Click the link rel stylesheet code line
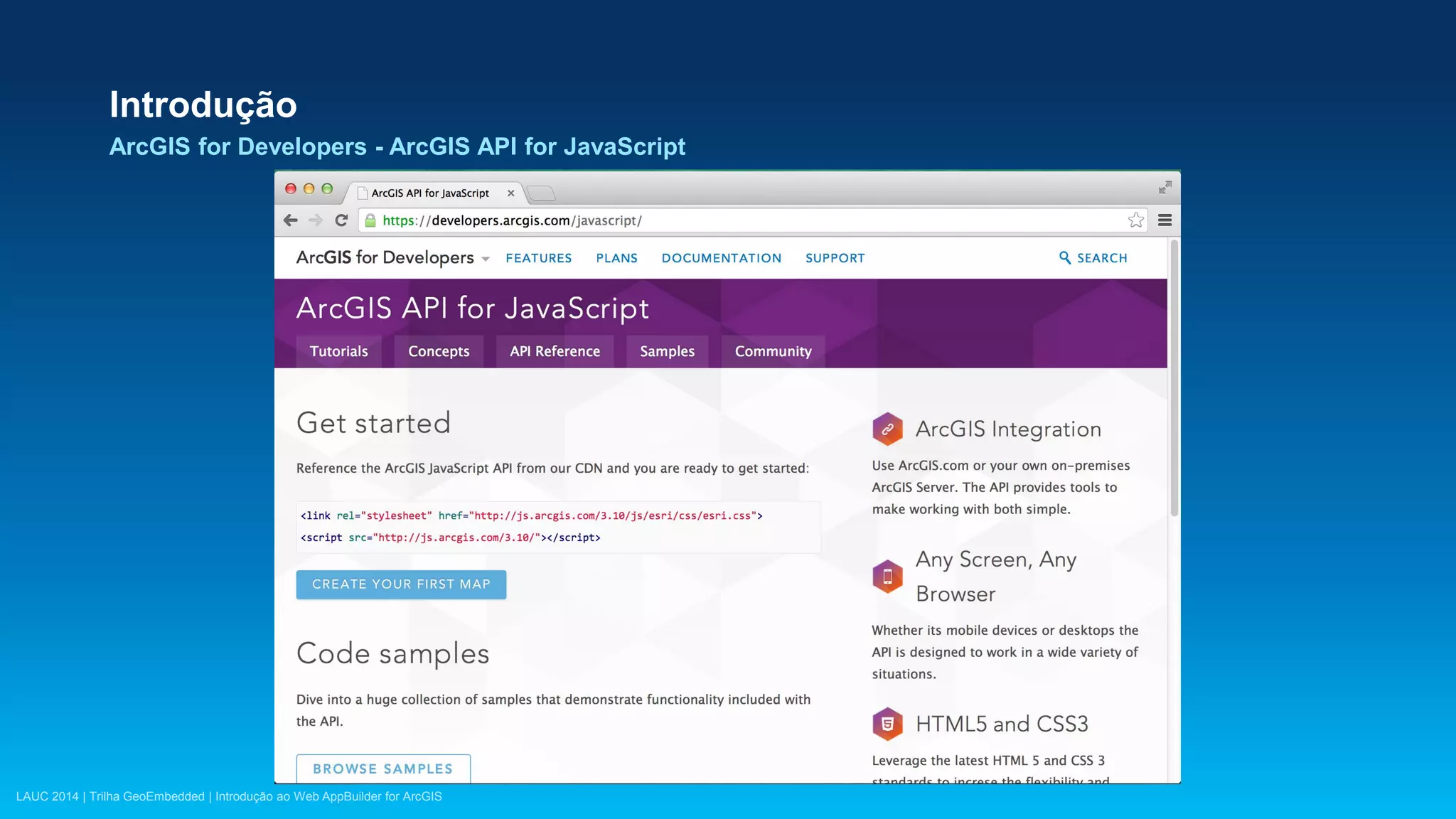 531,515
